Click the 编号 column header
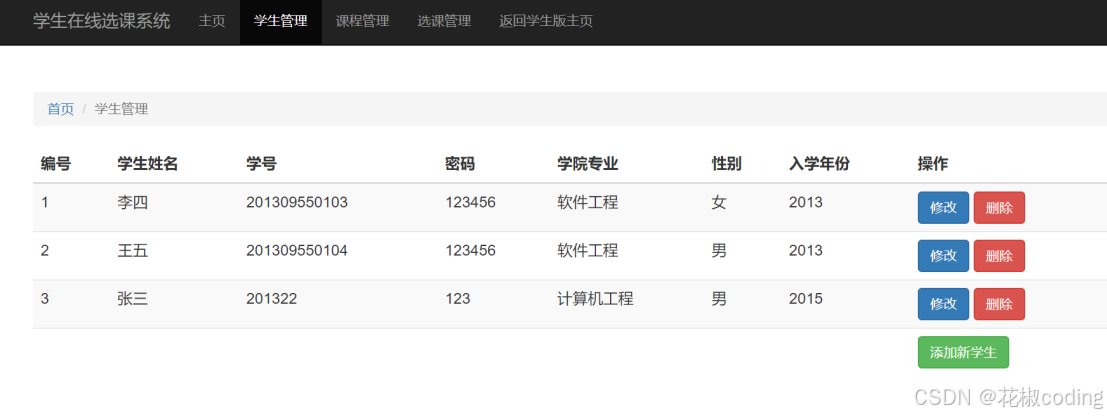This screenshot has height=417, width=1107. click(x=56, y=164)
